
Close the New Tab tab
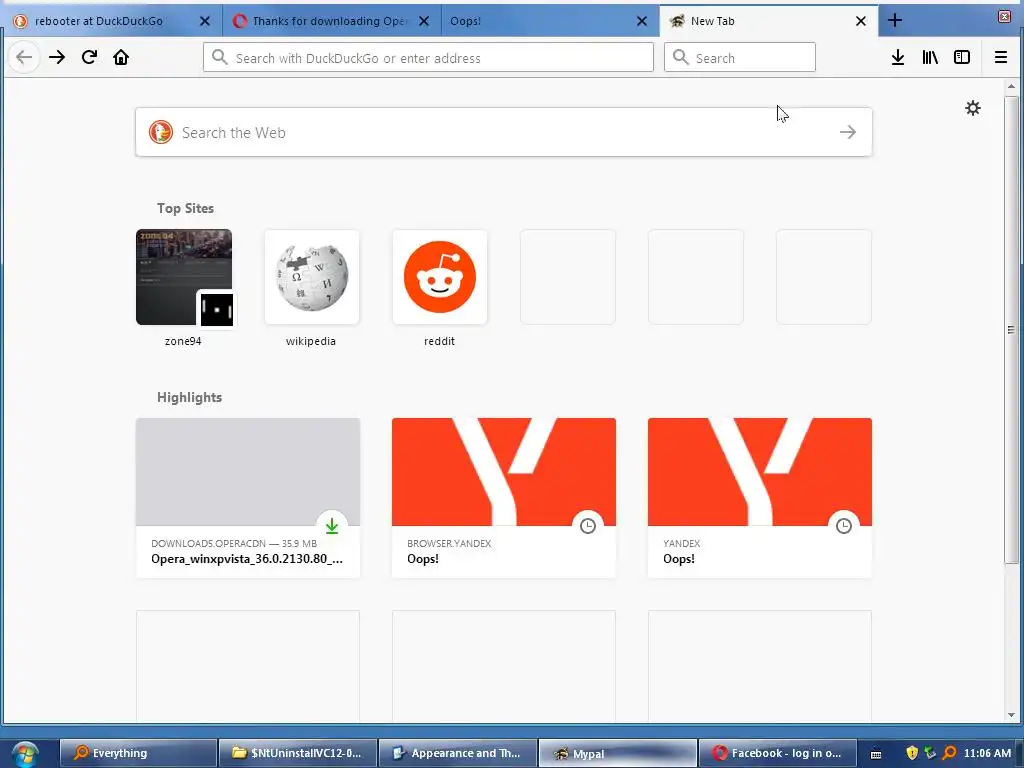click(861, 21)
